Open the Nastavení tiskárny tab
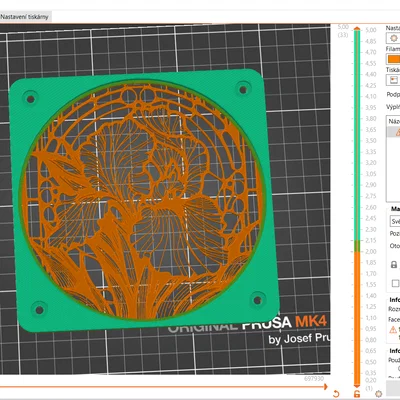 (x=25, y=17)
